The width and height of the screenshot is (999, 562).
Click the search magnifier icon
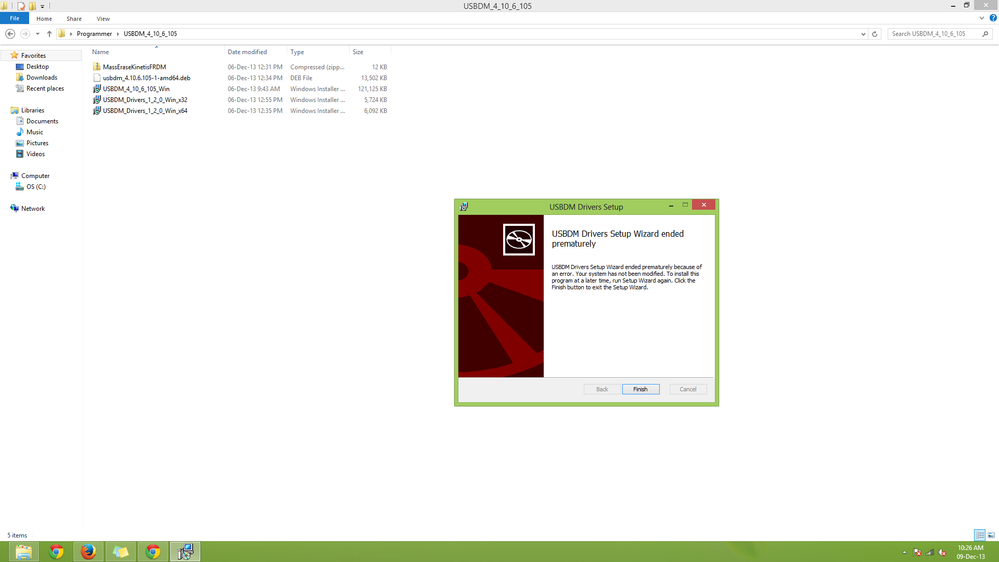986,34
